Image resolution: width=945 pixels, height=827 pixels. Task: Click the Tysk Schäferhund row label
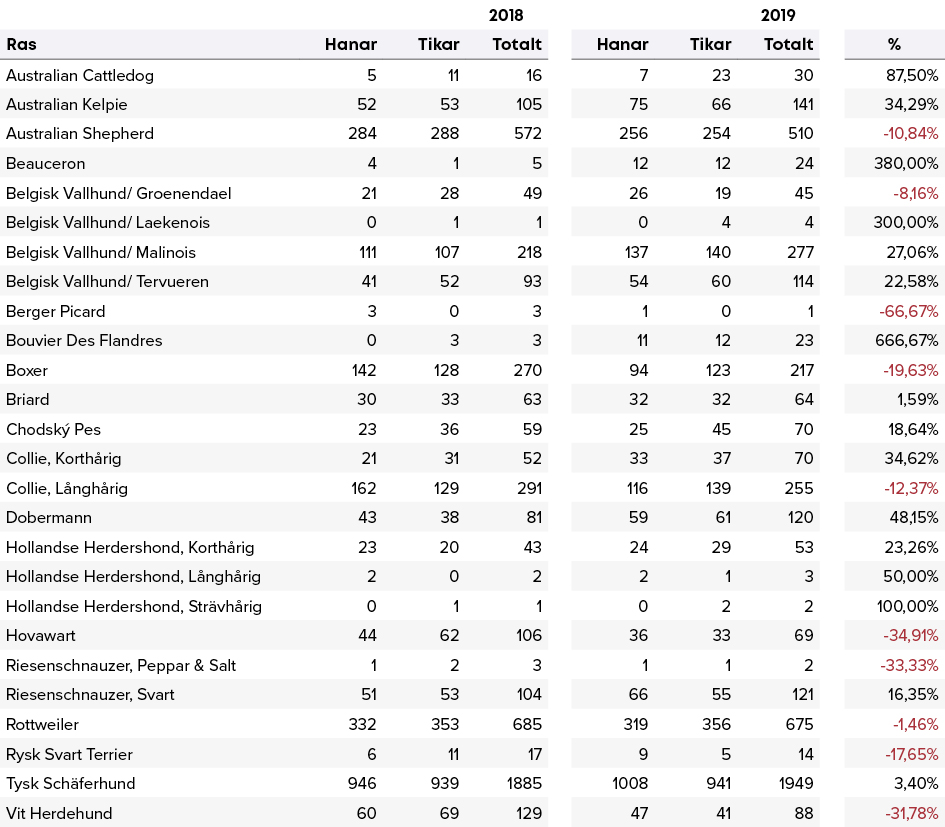coord(71,784)
